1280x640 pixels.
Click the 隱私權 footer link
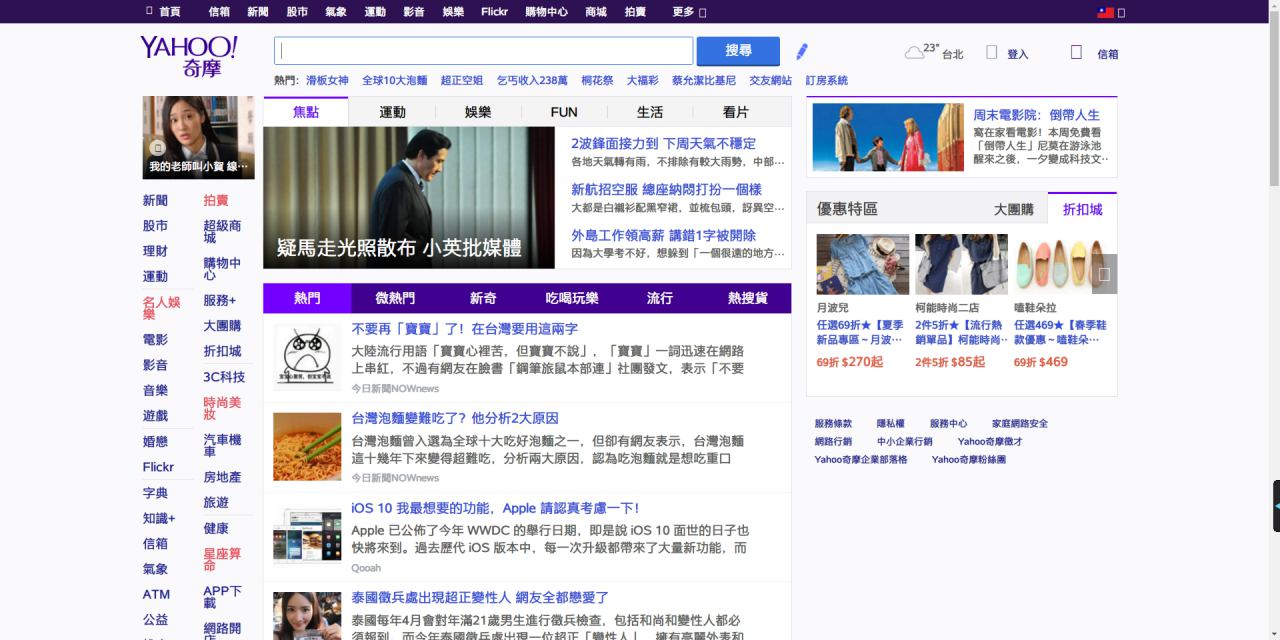pos(890,424)
